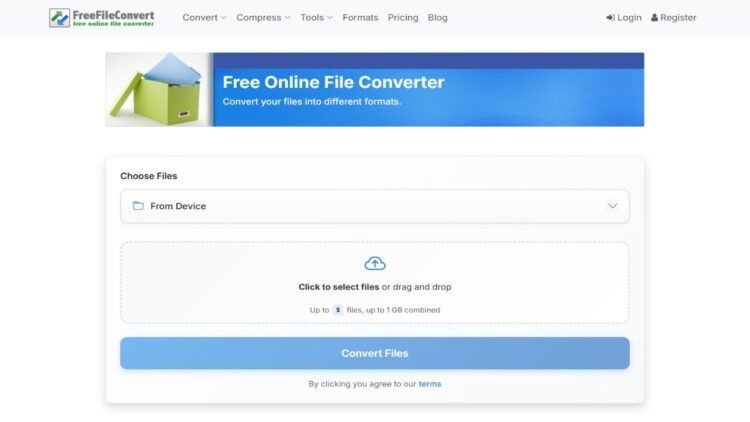The image size is (750, 422).
Task: Click the Convert Files button
Action: (x=375, y=353)
